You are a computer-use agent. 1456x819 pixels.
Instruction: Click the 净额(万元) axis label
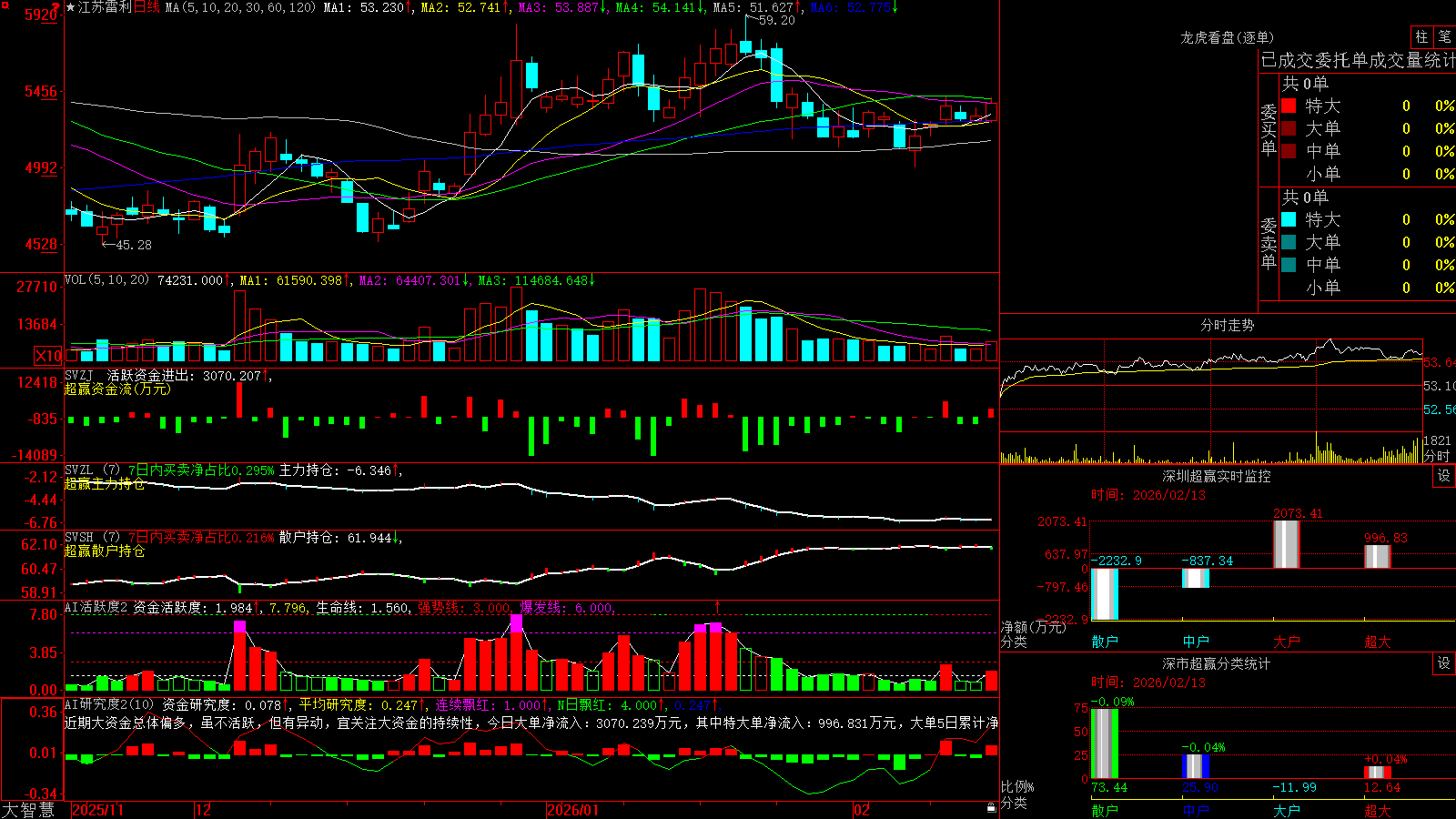click(x=1033, y=627)
